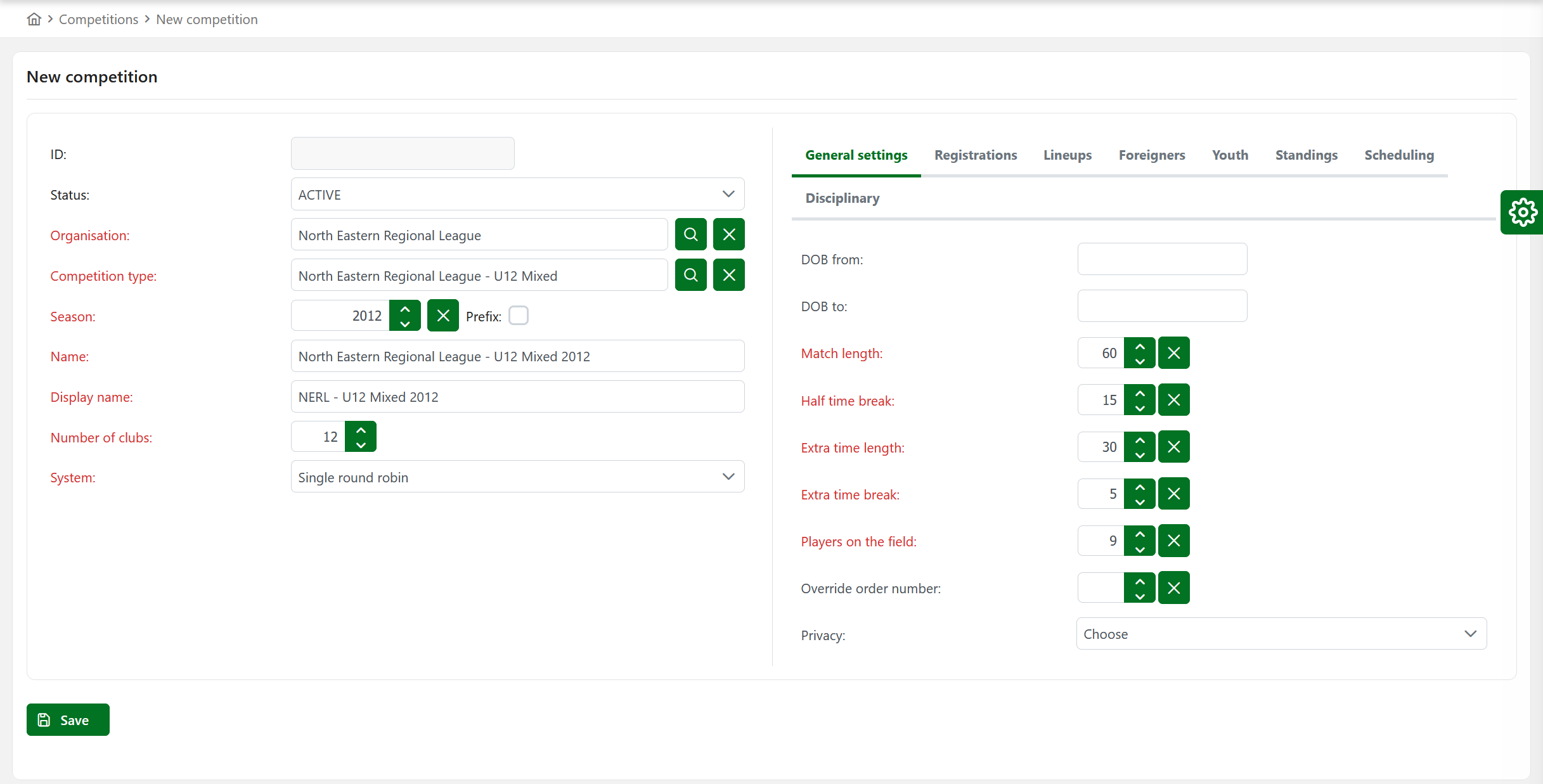Follow the Competitions breadcrumb link
1543x784 pixels.
click(98, 20)
